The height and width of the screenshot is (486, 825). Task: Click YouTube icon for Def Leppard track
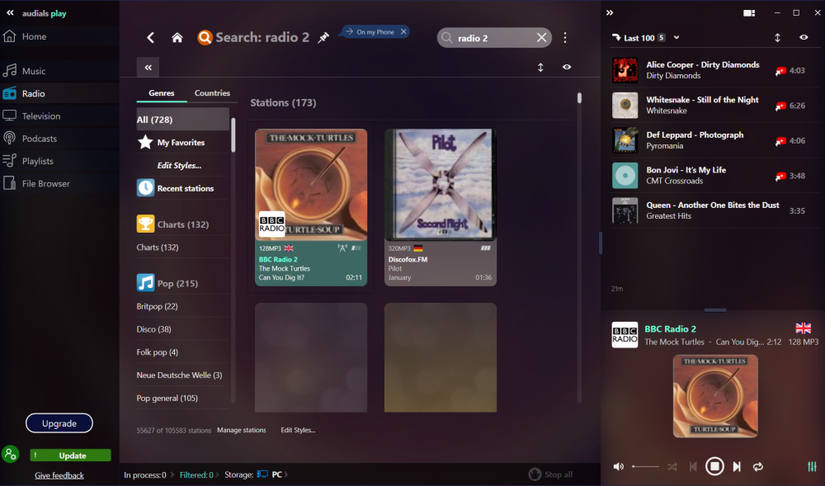coord(780,141)
